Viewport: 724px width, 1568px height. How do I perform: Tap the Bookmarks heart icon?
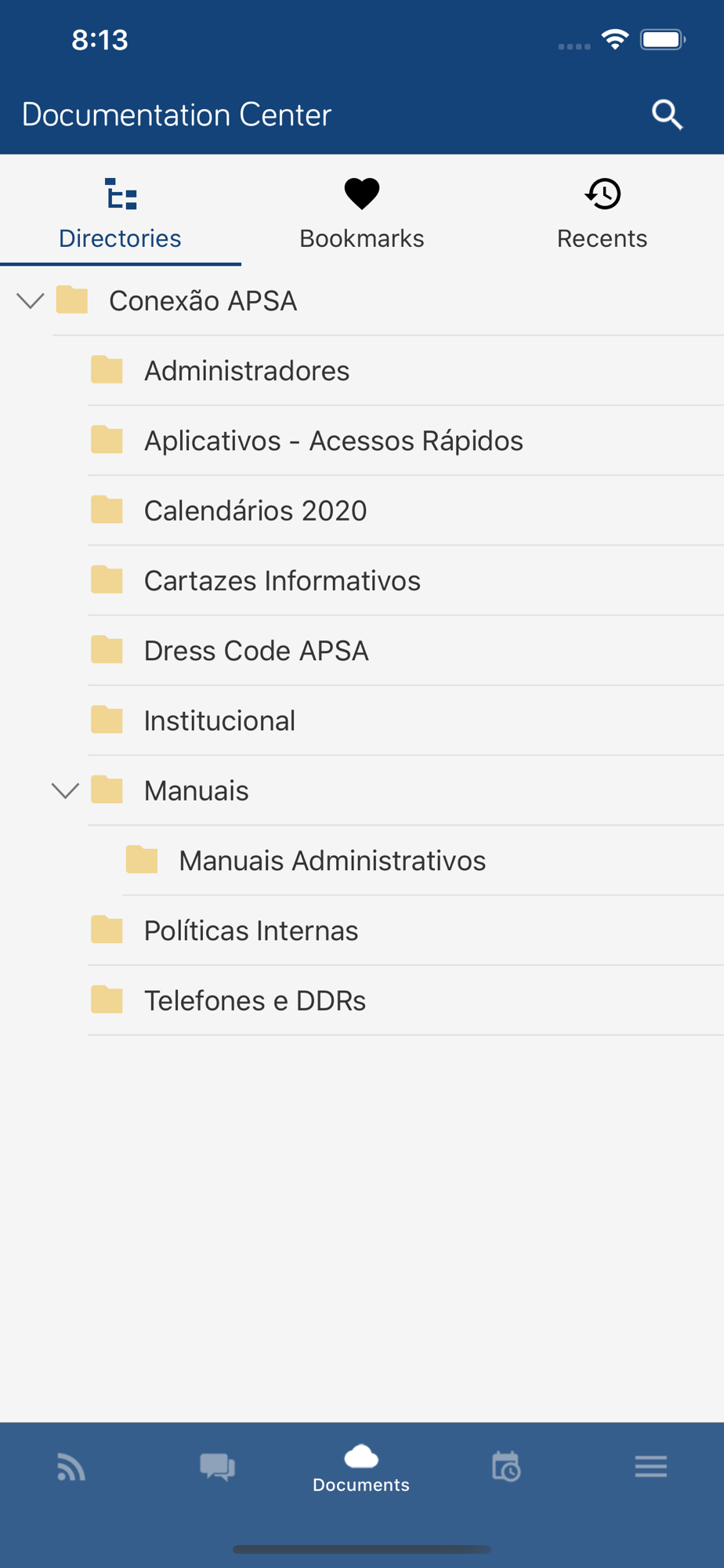coord(362,194)
